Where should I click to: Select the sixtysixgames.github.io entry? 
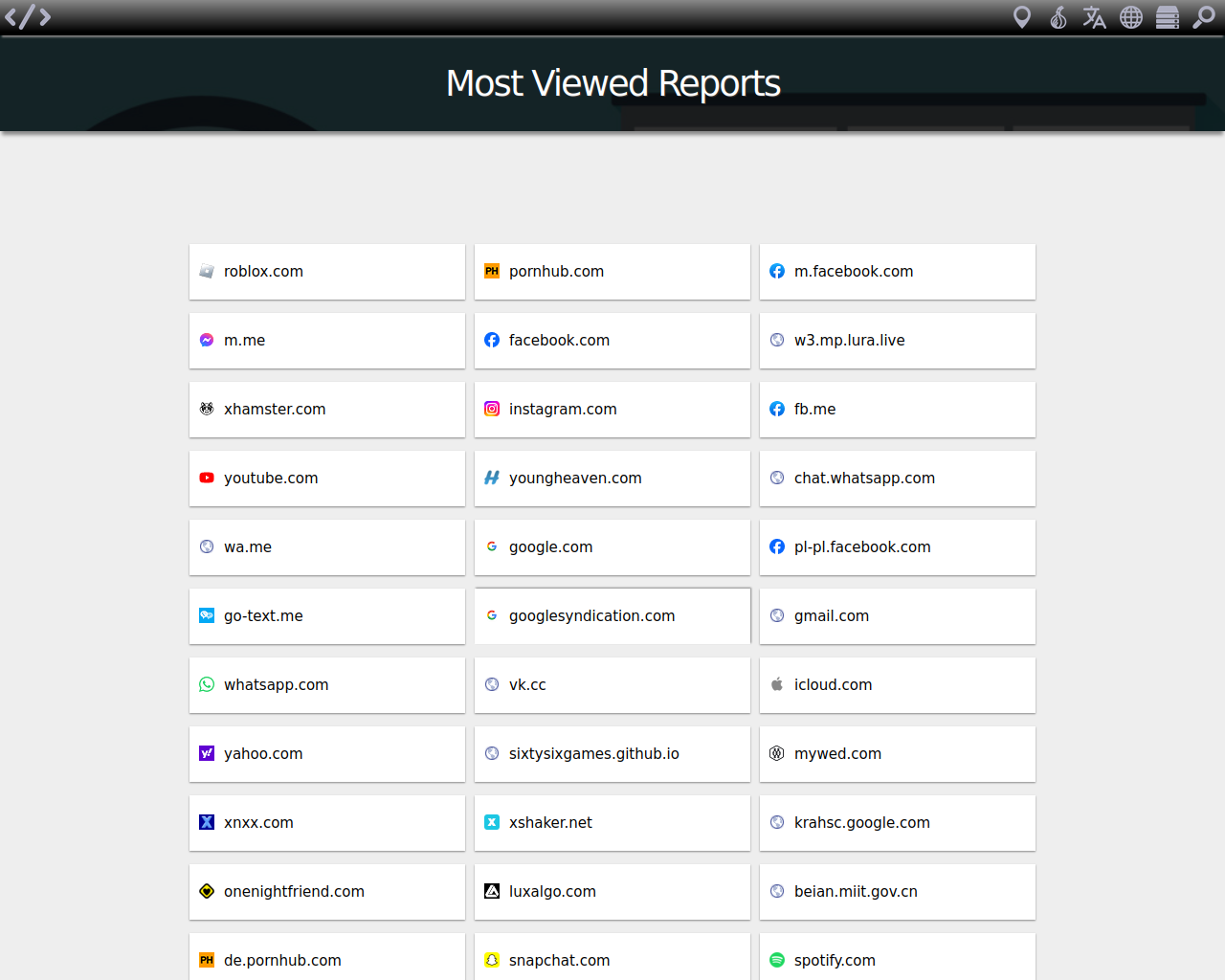coord(612,754)
